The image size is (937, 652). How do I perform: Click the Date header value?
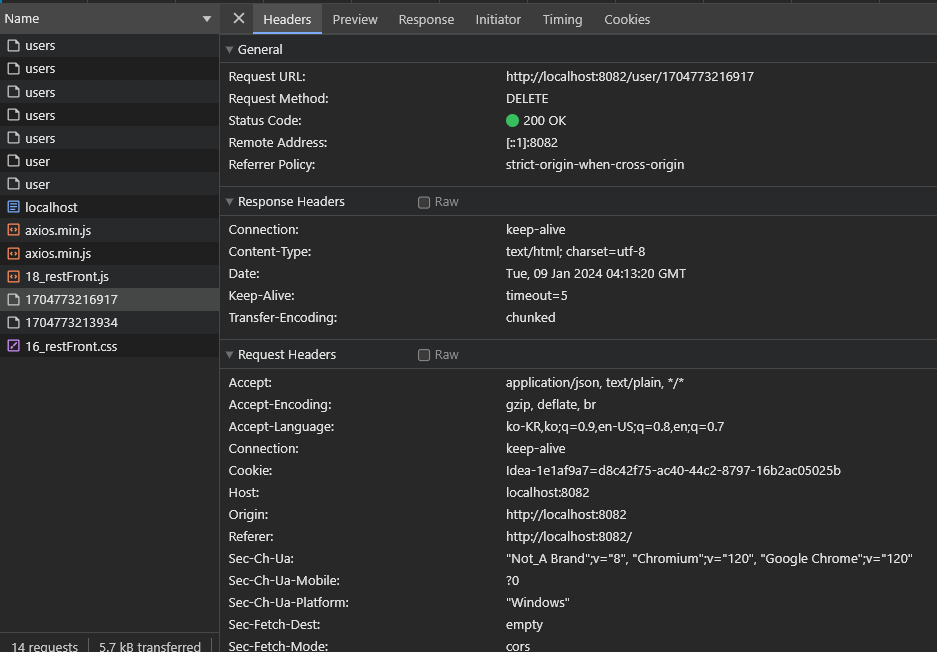click(596, 274)
